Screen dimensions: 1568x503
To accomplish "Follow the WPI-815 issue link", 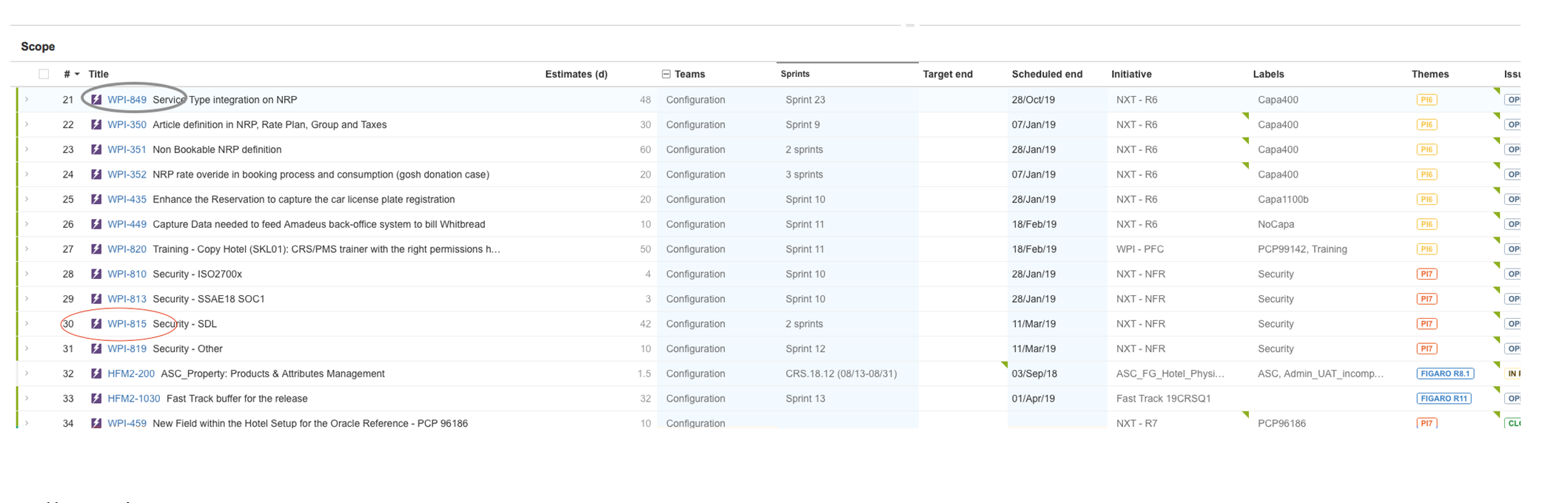I will point(127,324).
